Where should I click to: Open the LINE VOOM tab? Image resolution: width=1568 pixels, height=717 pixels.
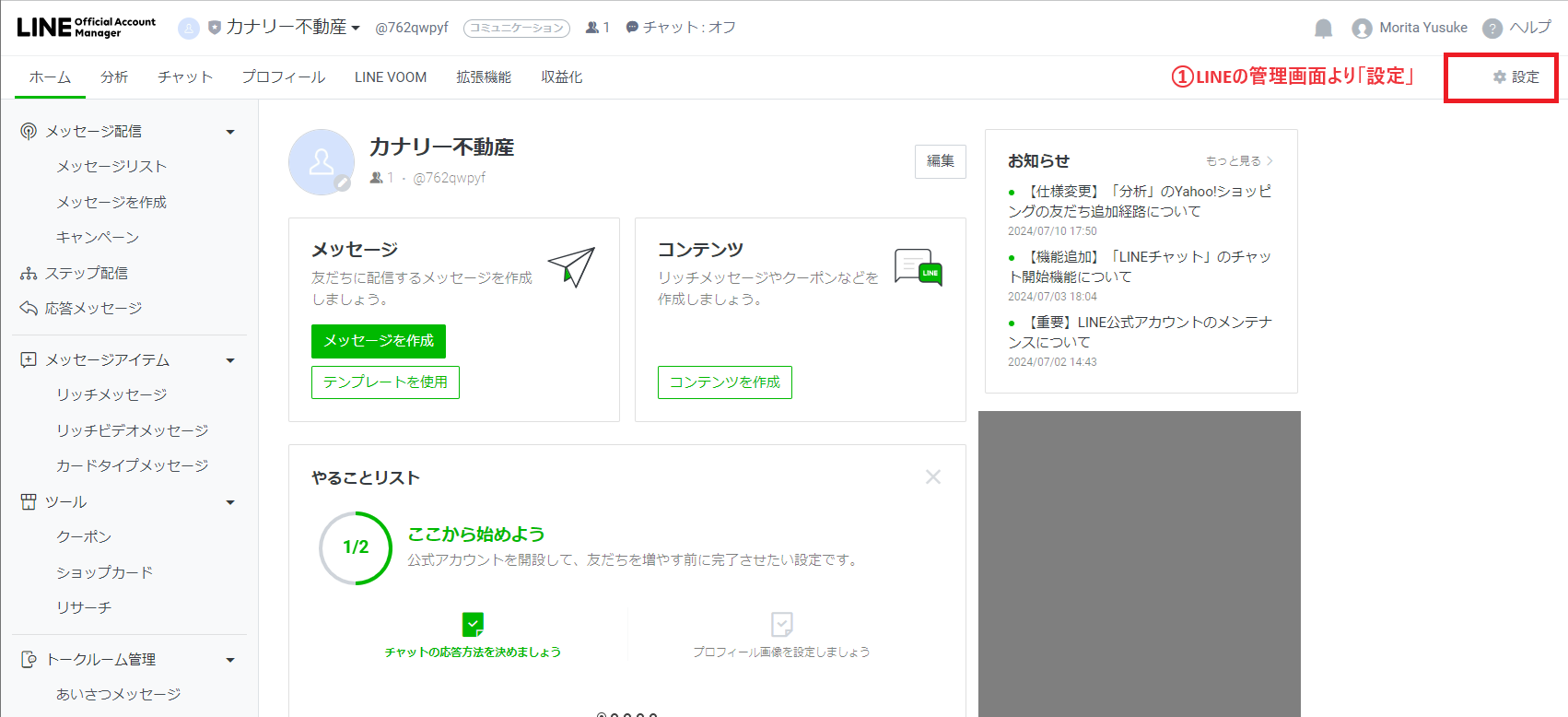(391, 77)
